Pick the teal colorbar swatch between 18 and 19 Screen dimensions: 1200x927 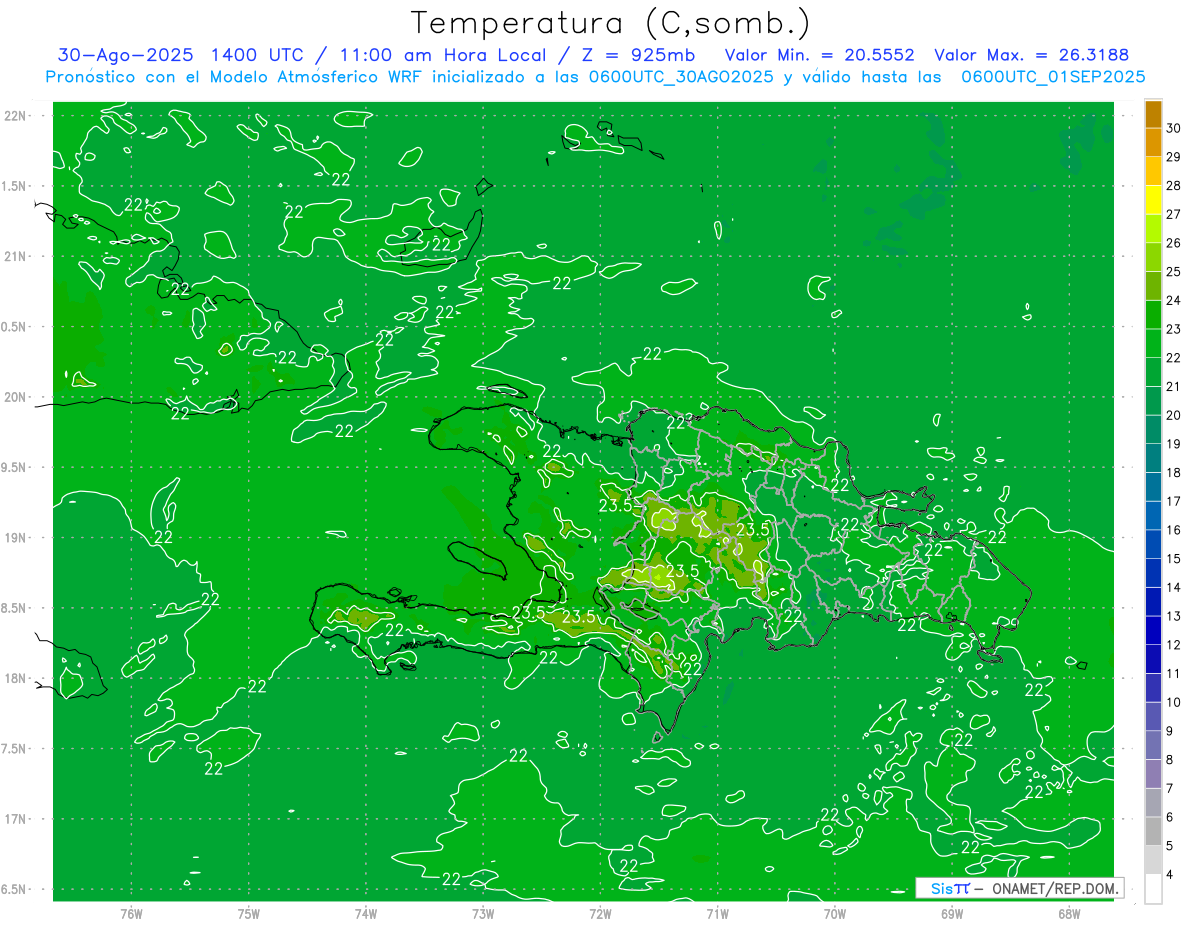coord(1153,458)
